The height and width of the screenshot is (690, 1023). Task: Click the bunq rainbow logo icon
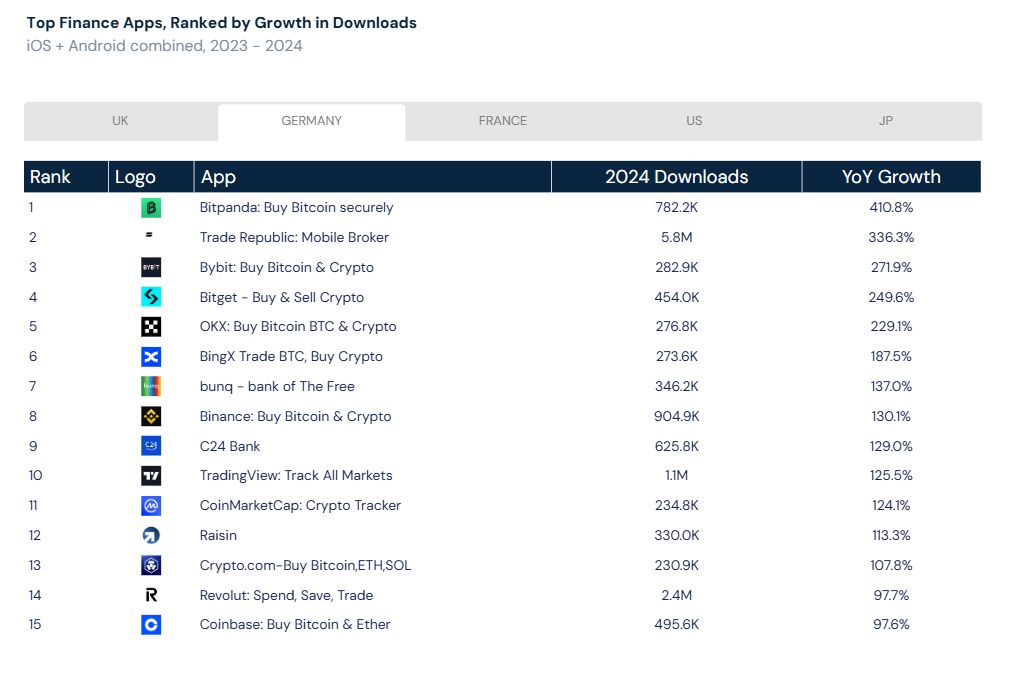click(x=151, y=387)
